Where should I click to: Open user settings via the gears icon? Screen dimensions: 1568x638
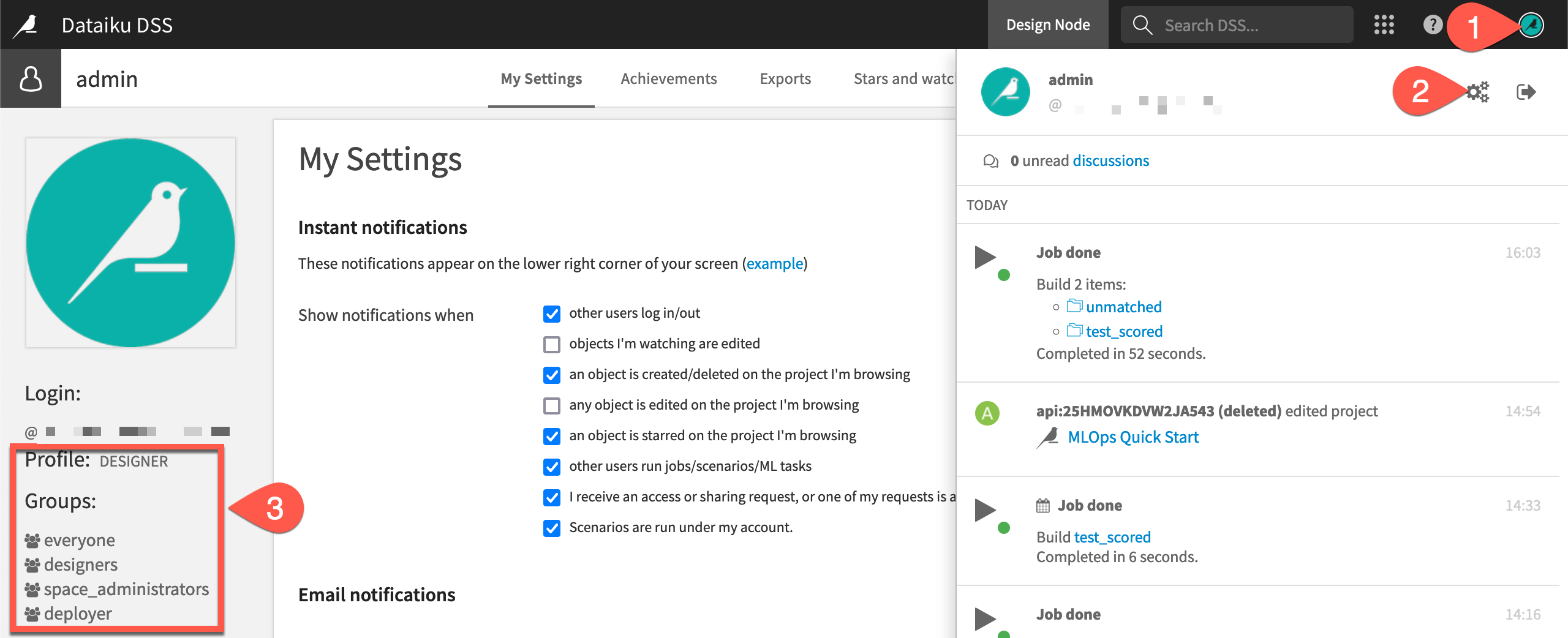point(1477,92)
